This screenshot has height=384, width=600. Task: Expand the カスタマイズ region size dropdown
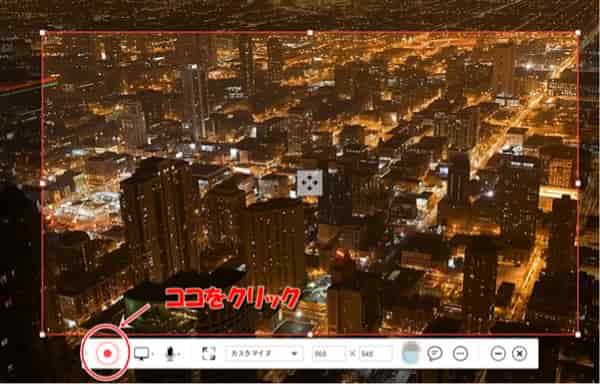264,353
